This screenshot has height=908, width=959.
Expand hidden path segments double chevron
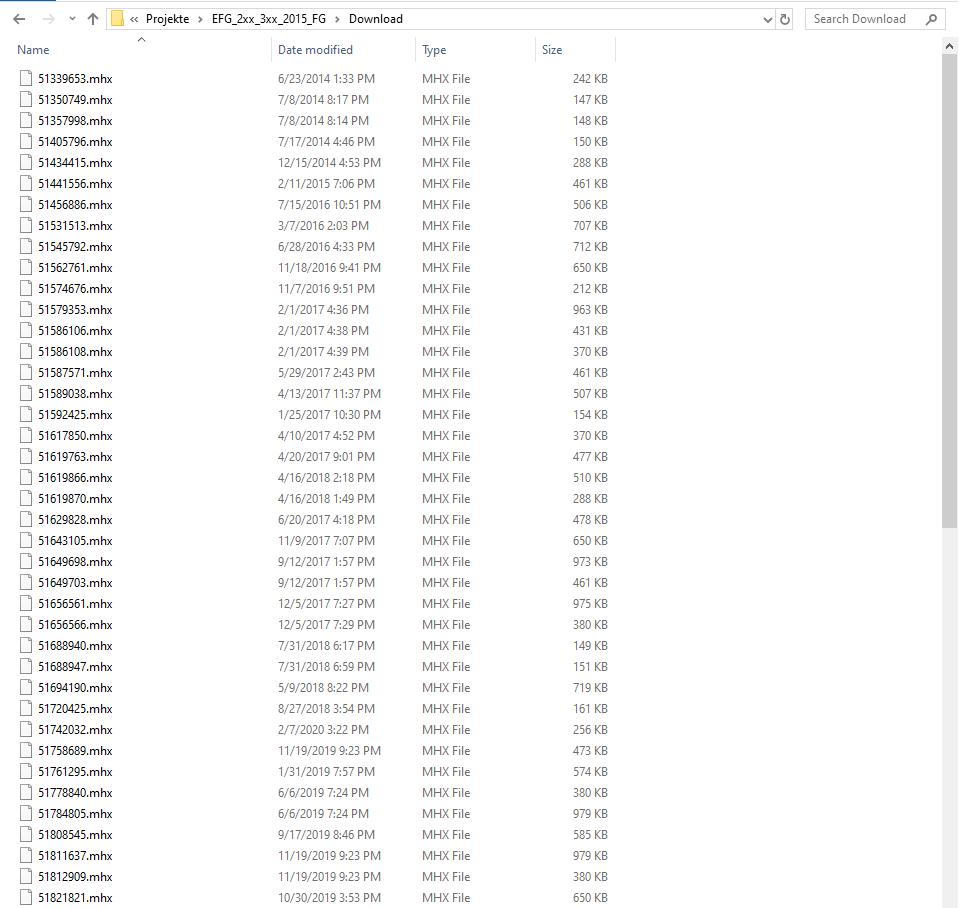[x=134, y=19]
